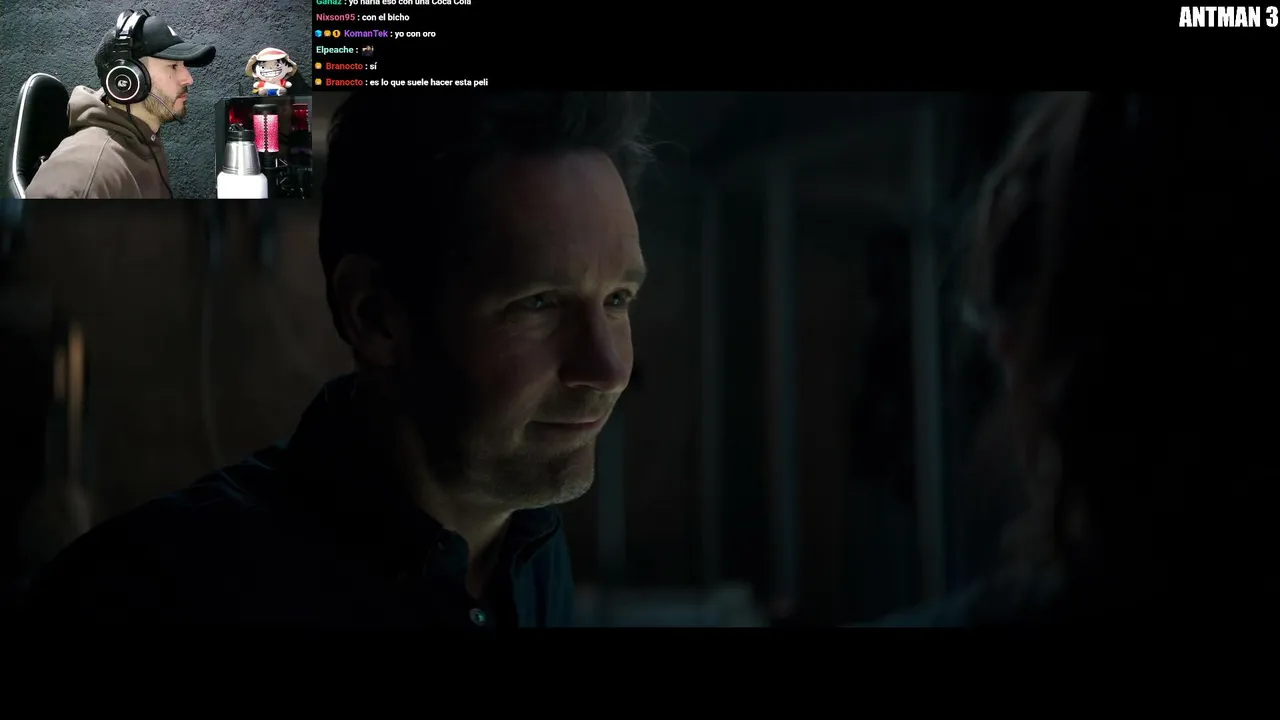The width and height of the screenshot is (1280, 720).
Task: Select Branocto's name on the "sí" message
Action: (344, 66)
